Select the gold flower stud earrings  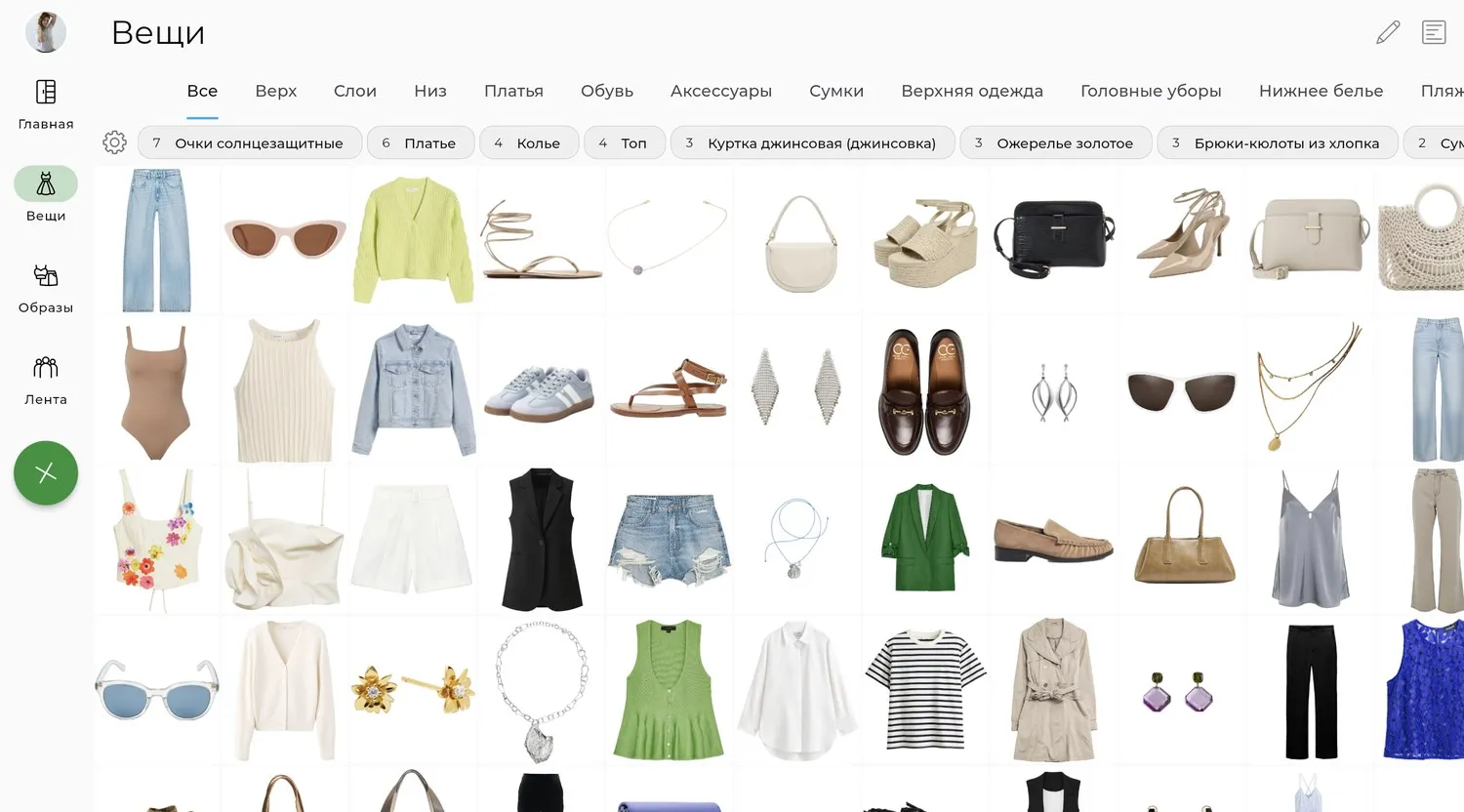click(413, 689)
